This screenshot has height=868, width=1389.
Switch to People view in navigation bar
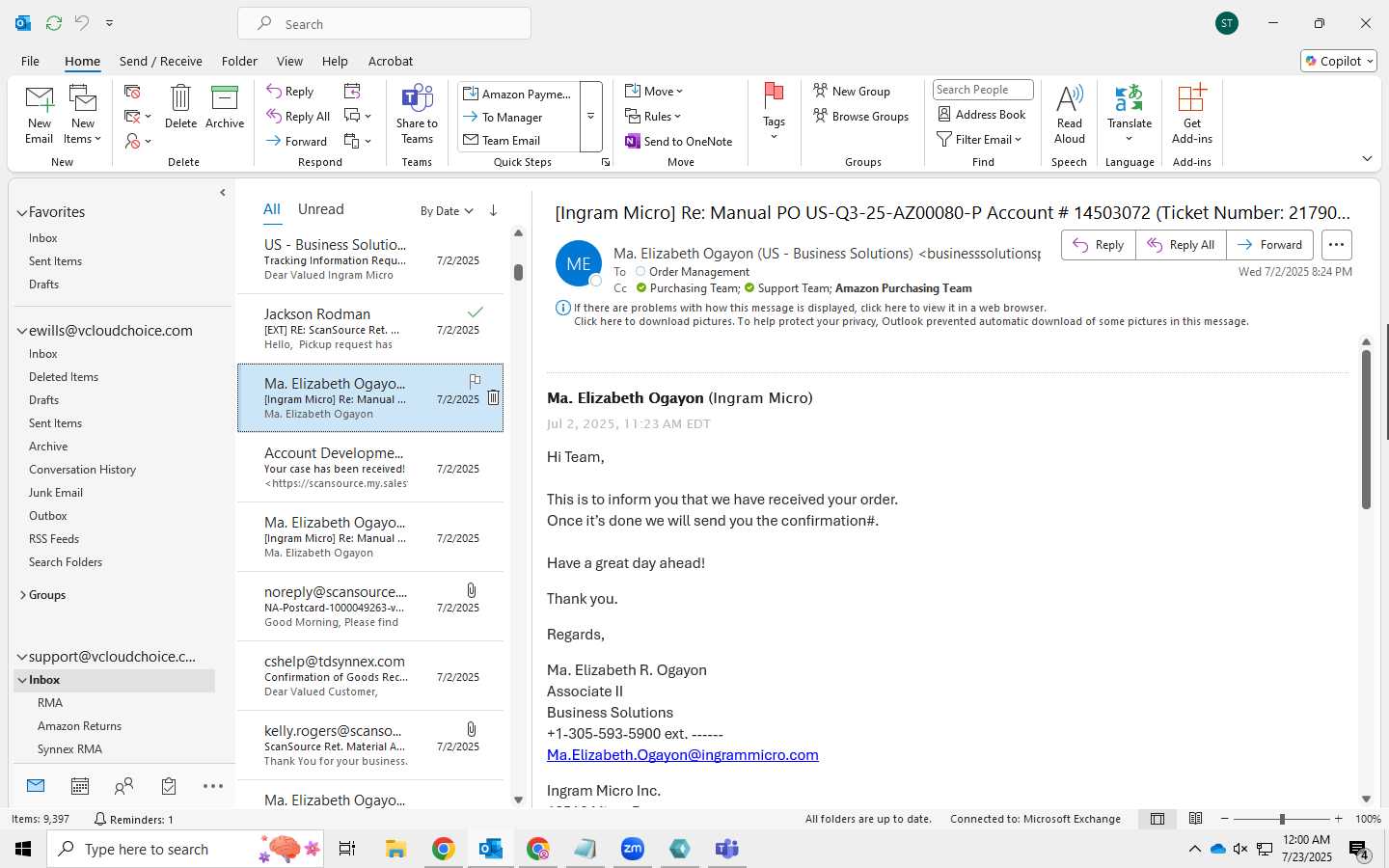(123, 786)
